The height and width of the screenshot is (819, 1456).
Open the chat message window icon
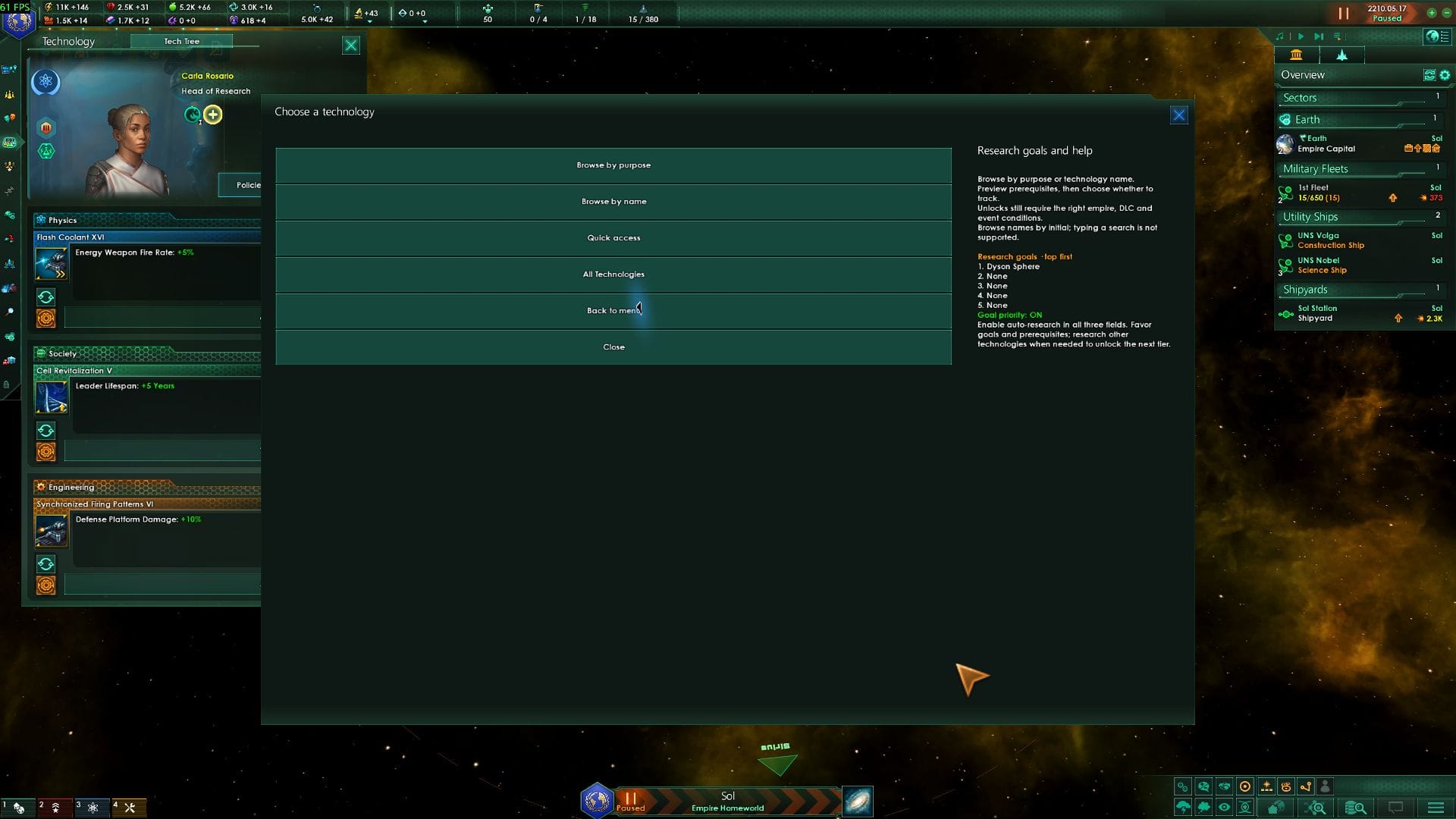(1395, 808)
